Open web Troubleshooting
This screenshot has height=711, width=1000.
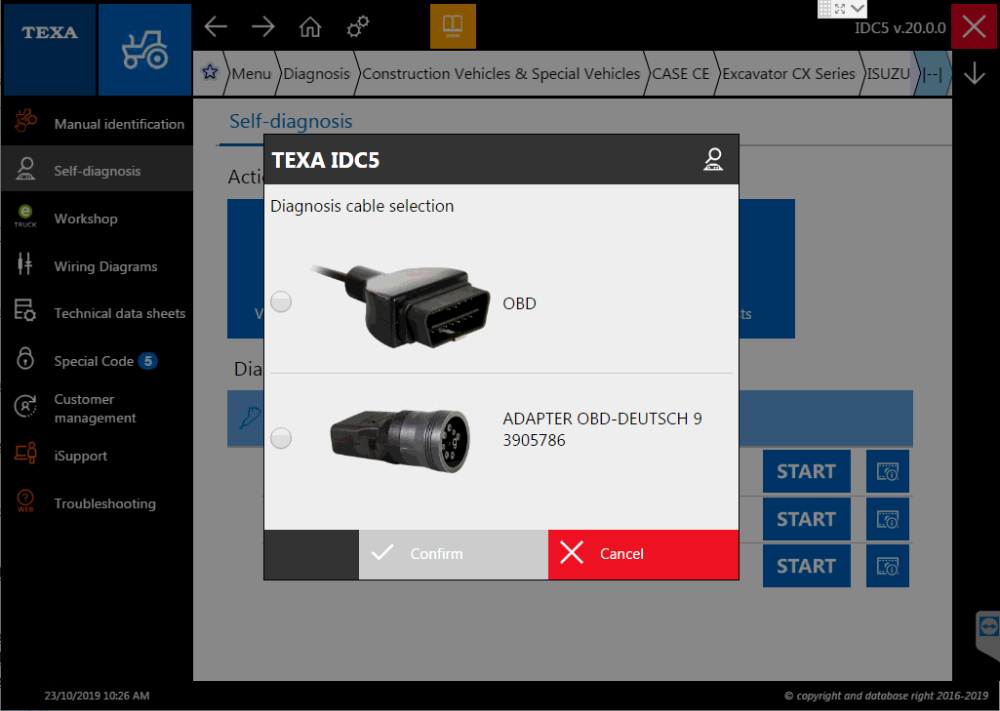point(98,503)
